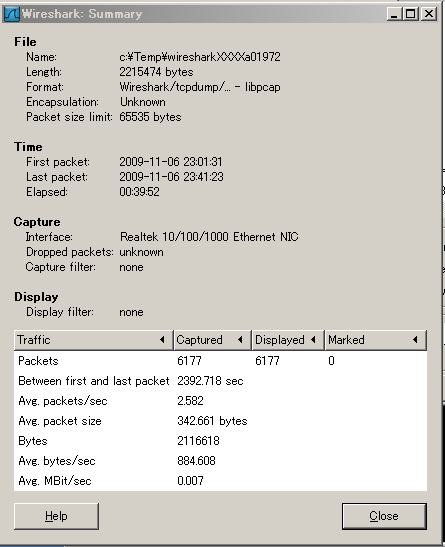Select the Bytes row showing 2116618
The height and width of the screenshot is (547, 445).
pos(220,441)
